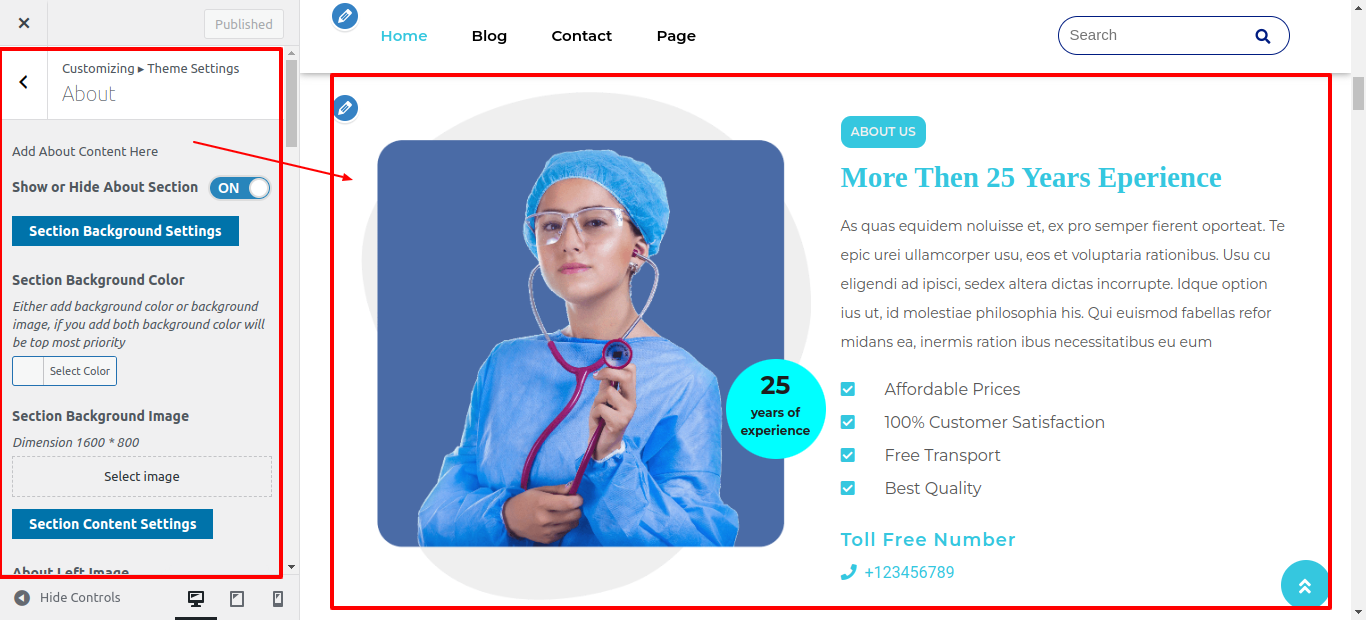Image resolution: width=1366 pixels, height=620 pixels.
Task: Click Select image for the section background
Action: pyautogui.click(x=142, y=477)
